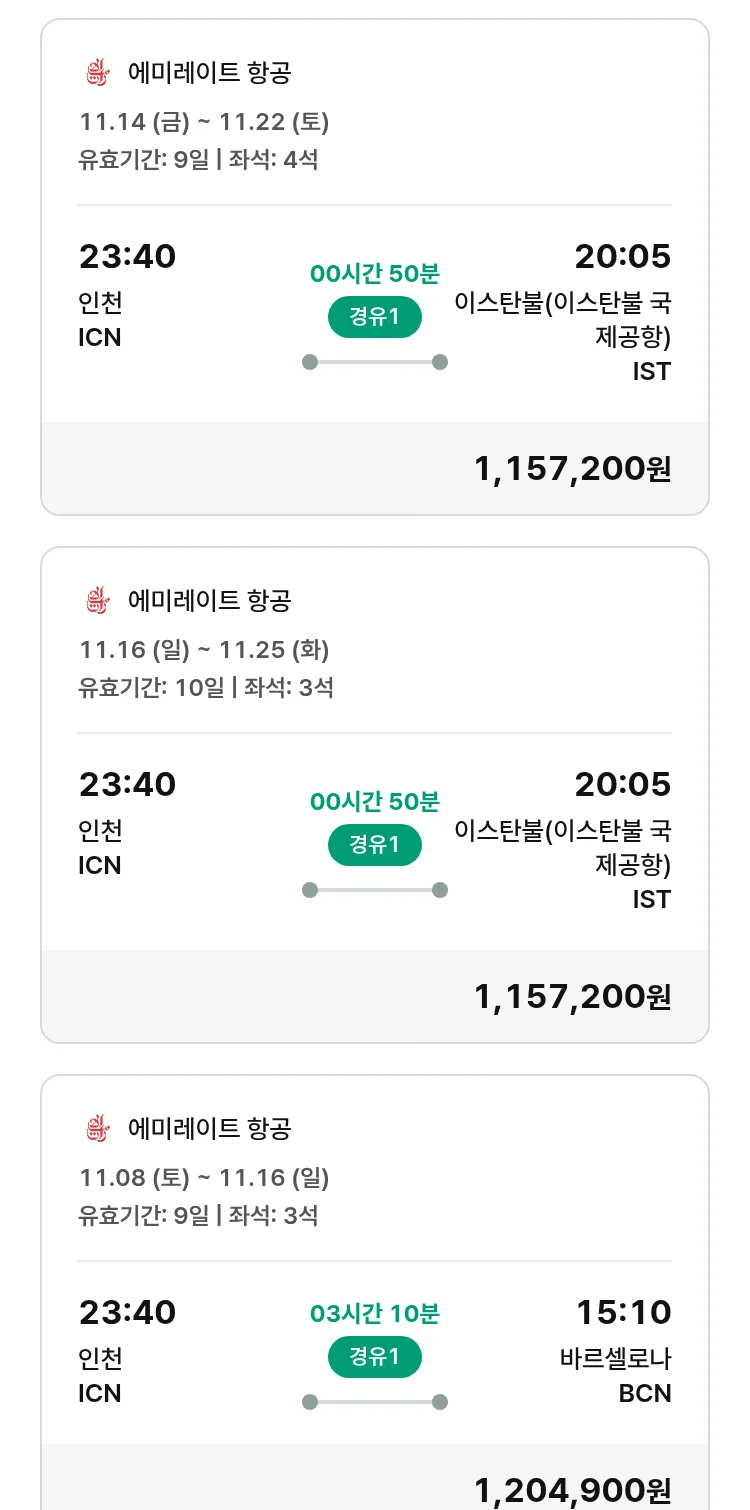Viewport: 750px width, 1510px height.
Task: Tap the 11.08 (토) ~ 11.16 (일) date range
Action: pos(204,1178)
